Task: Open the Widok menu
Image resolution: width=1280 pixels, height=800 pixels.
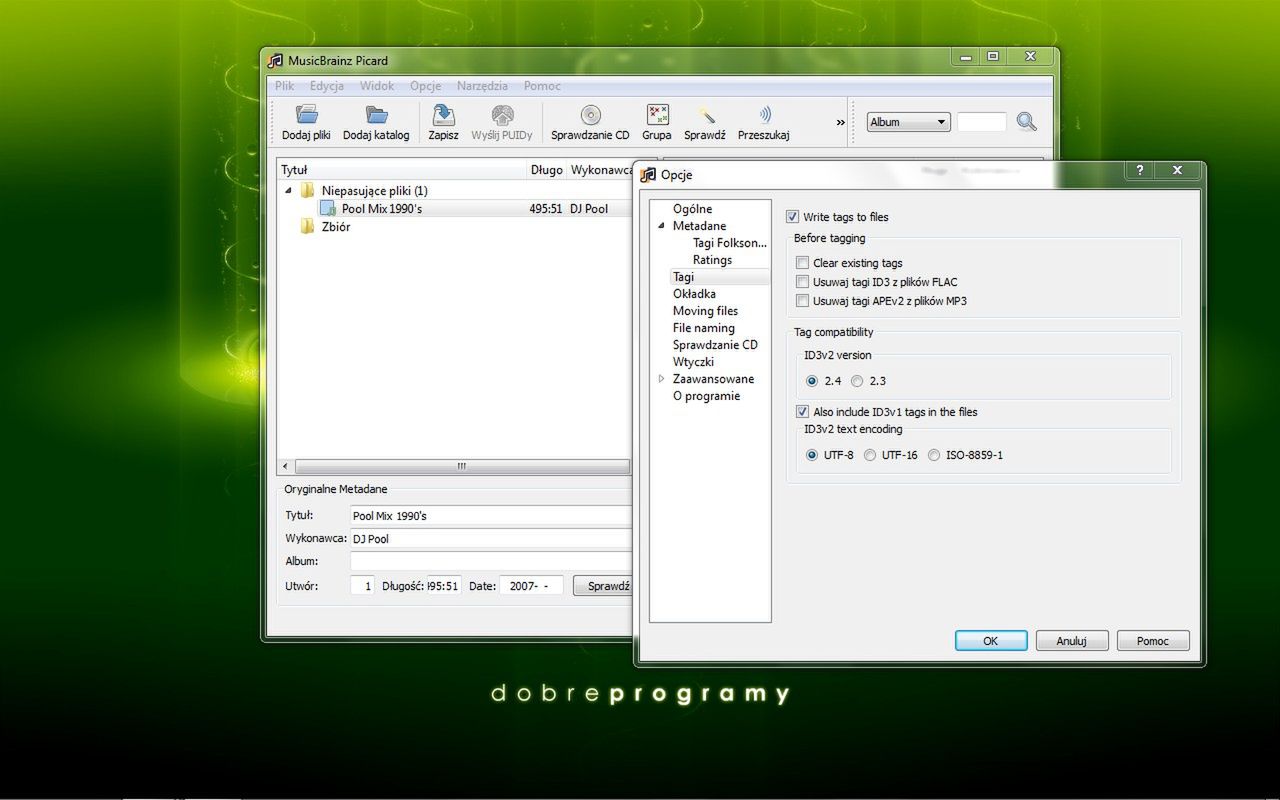Action: [x=377, y=86]
